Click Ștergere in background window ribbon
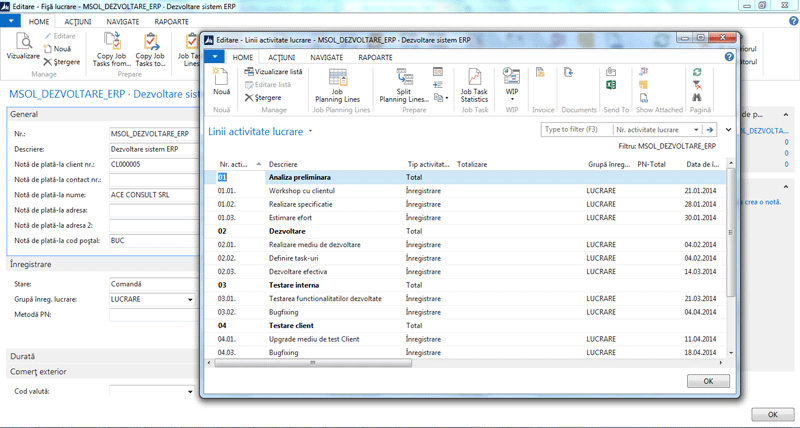This screenshot has height=428, width=800. coord(62,62)
